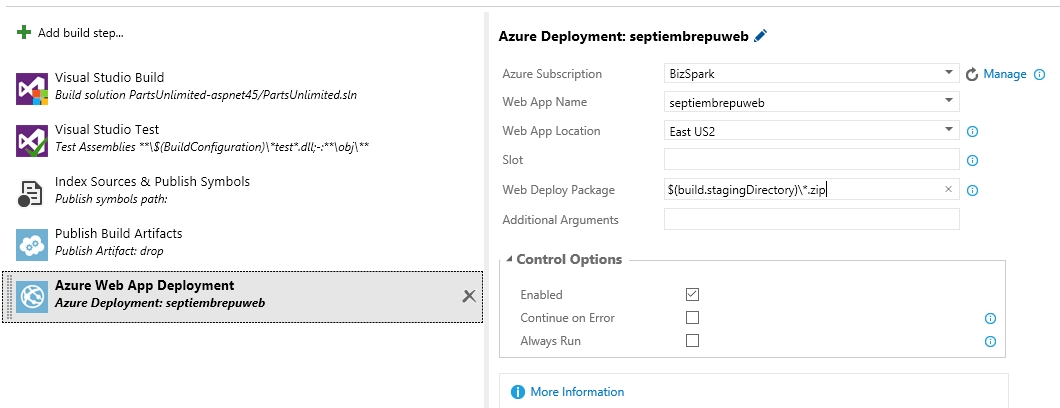Click the Web App Name label

coord(544,102)
